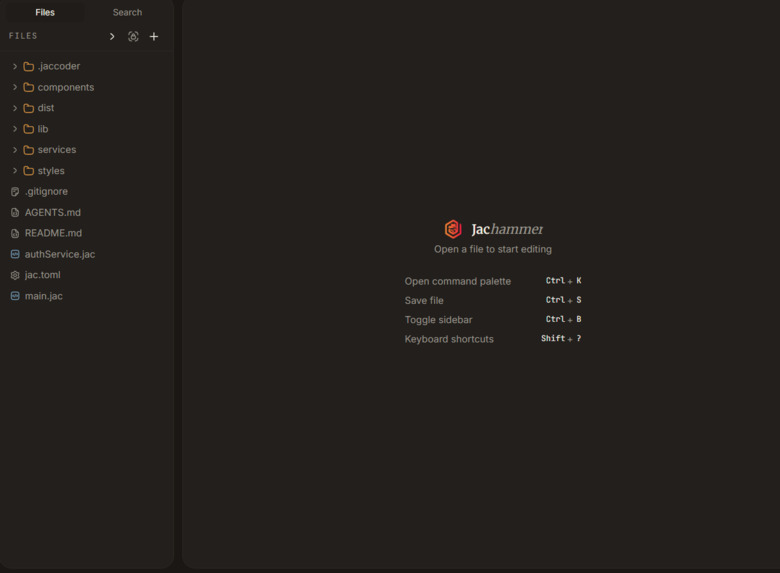Image resolution: width=780 pixels, height=573 pixels.
Task: Open the .gitignore file
Action: 46,191
